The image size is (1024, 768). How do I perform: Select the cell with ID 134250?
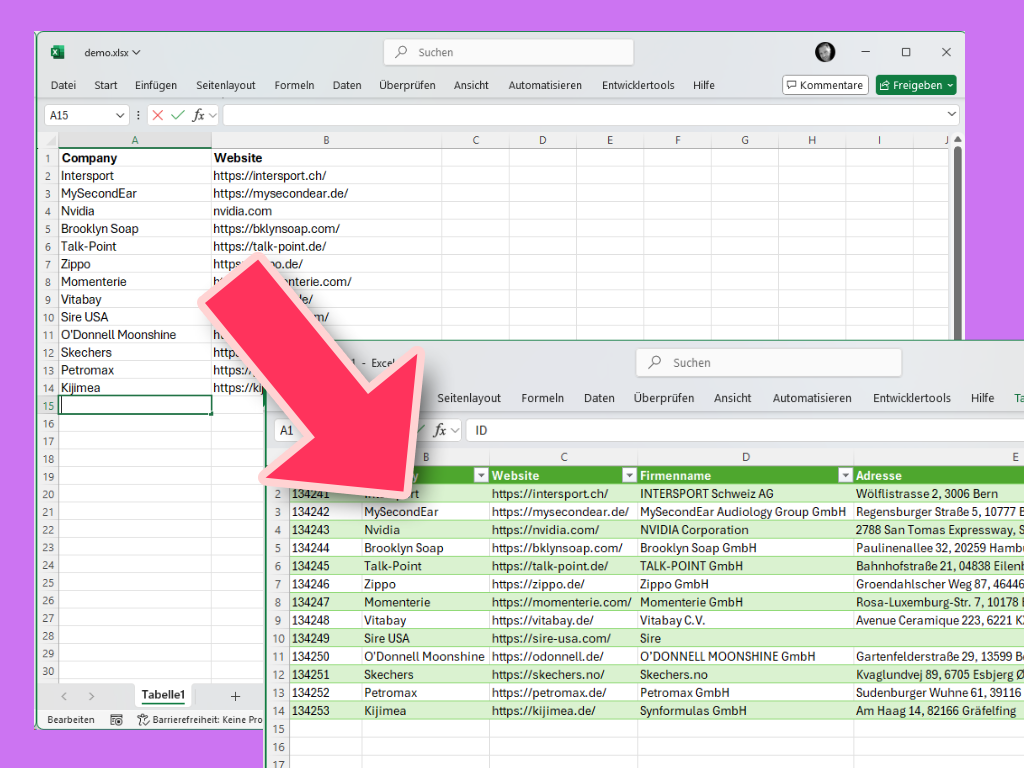pyautogui.click(x=326, y=657)
